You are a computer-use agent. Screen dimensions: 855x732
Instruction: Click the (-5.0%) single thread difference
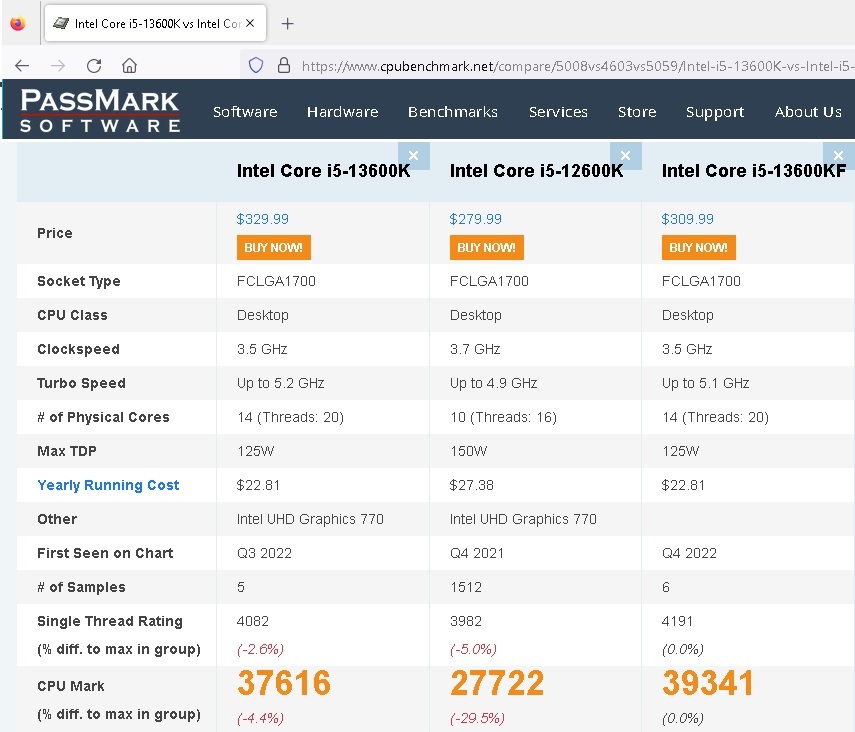[x=473, y=649]
